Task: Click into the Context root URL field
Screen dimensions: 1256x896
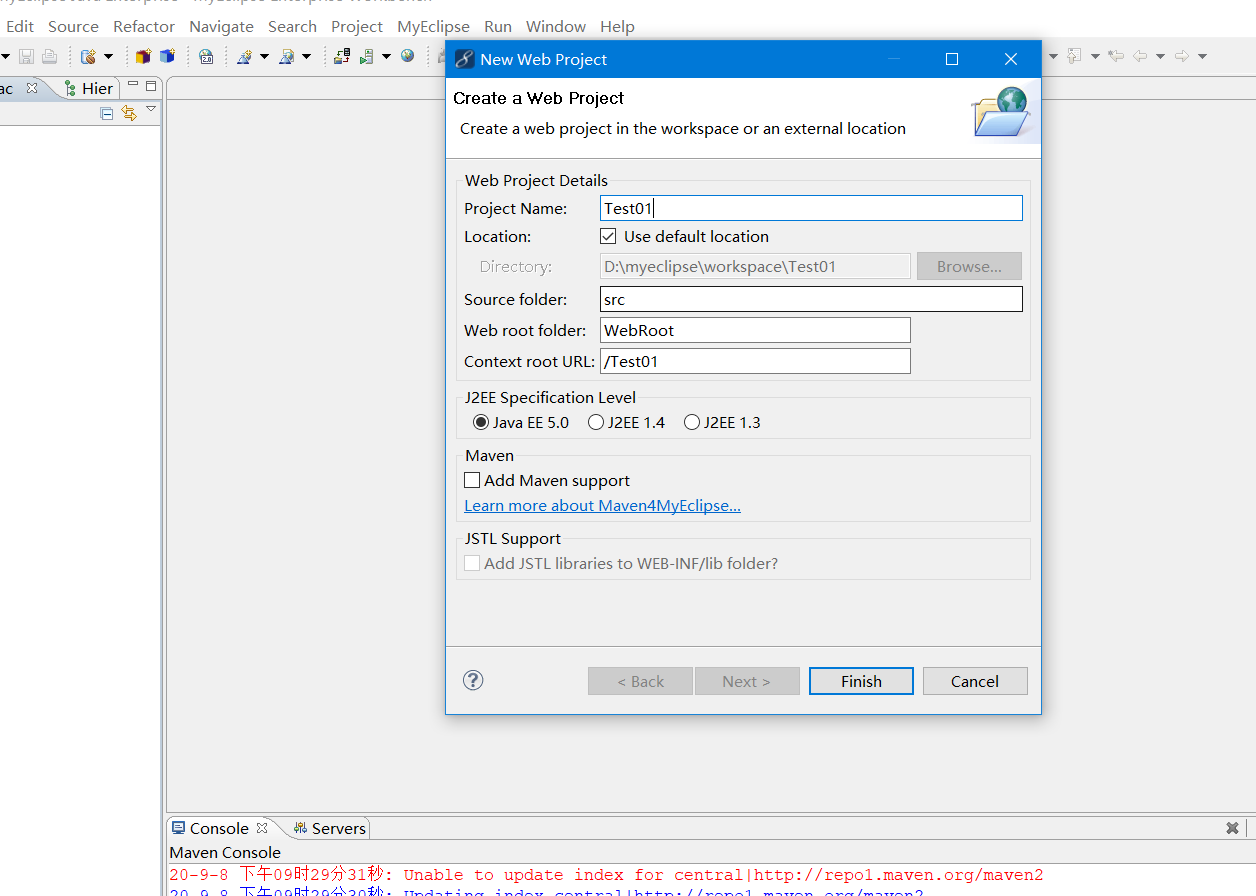Action: point(755,361)
